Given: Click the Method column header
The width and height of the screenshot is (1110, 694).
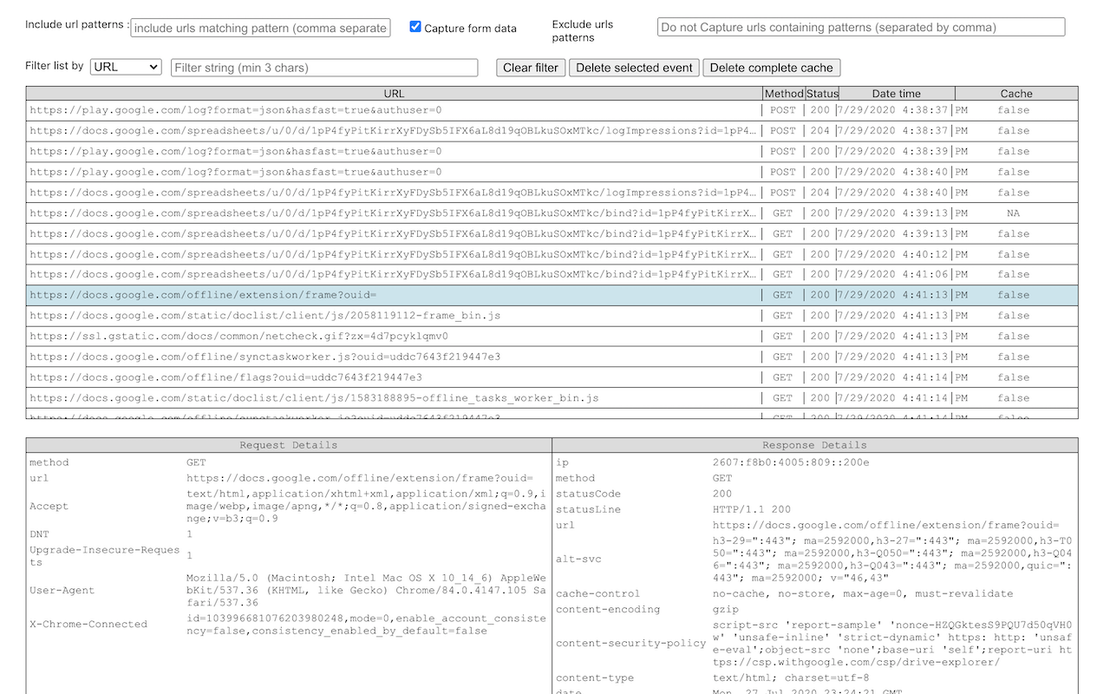Looking at the screenshot, I should click(x=783, y=94).
